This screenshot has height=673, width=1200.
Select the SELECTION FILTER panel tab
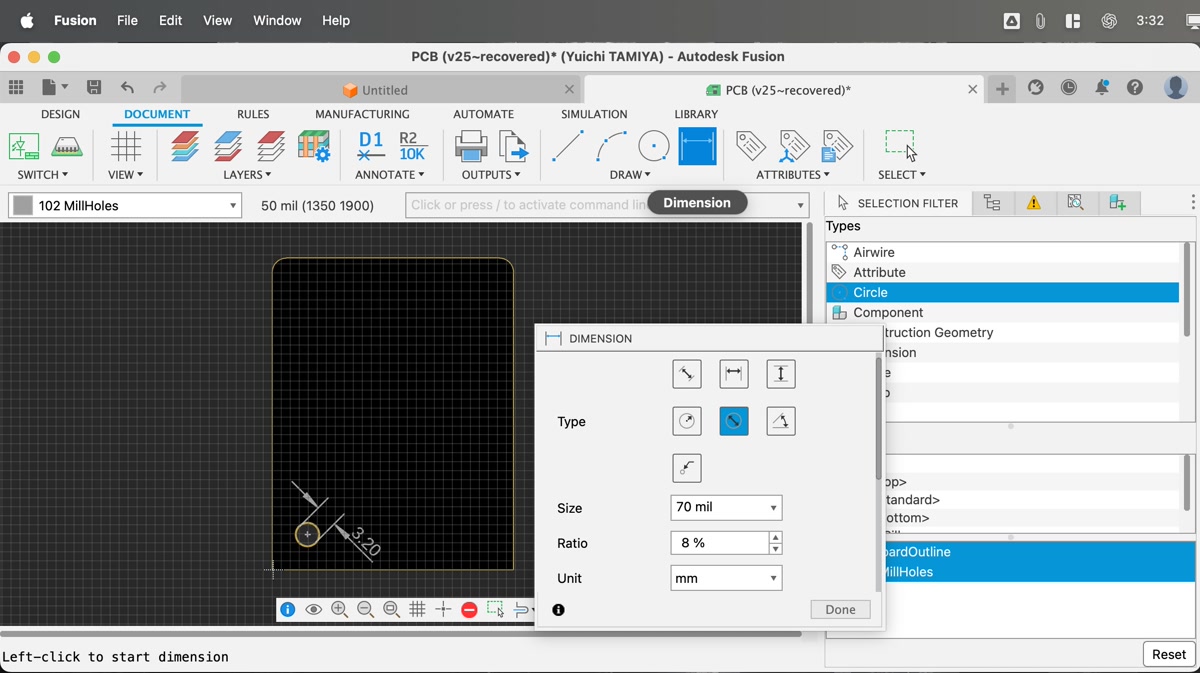(897, 203)
